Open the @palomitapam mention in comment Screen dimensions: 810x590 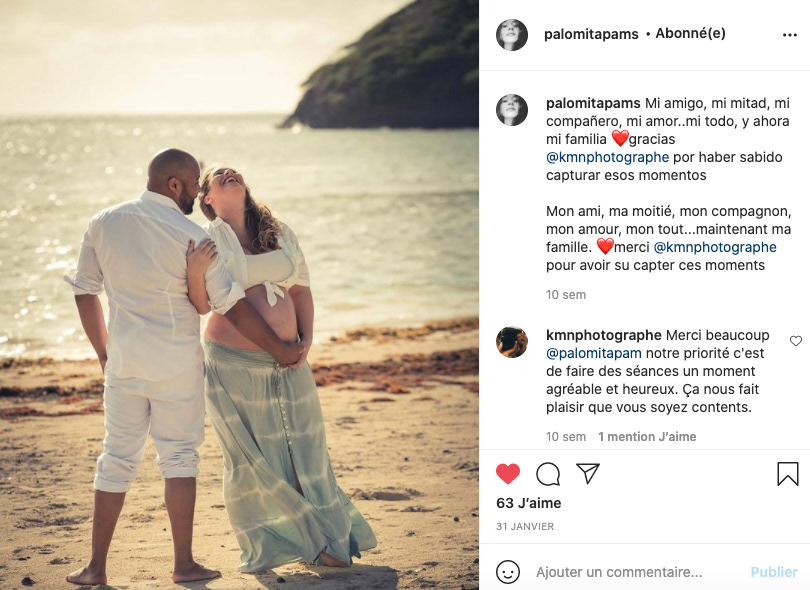(x=594, y=353)
